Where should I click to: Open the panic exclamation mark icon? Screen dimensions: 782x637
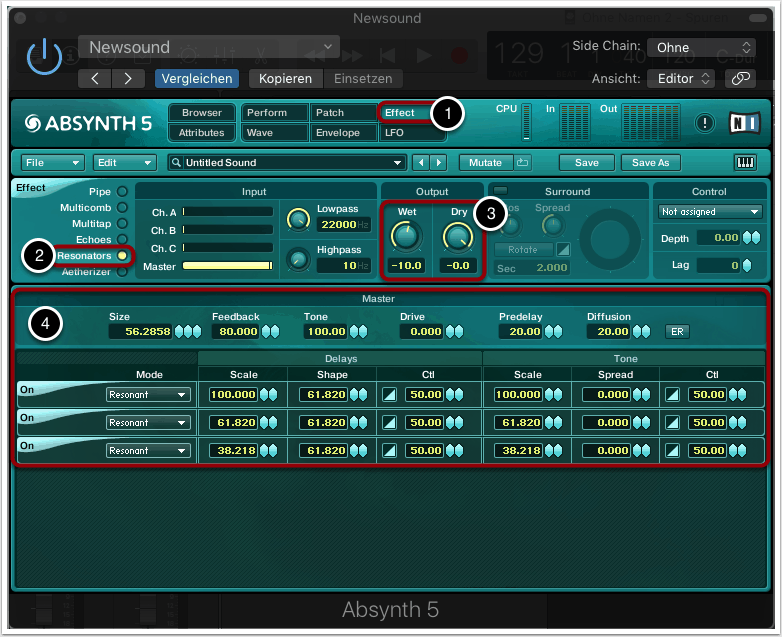(705, 123)
